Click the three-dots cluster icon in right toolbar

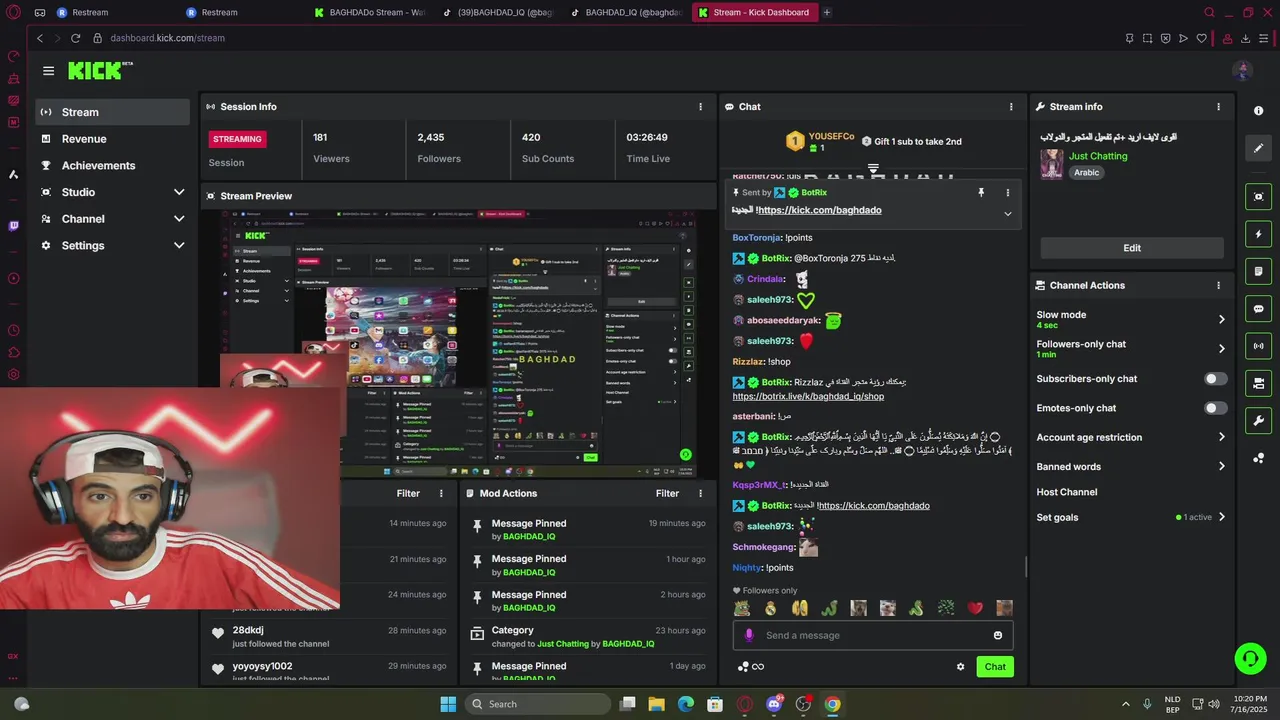point(1259,458)
